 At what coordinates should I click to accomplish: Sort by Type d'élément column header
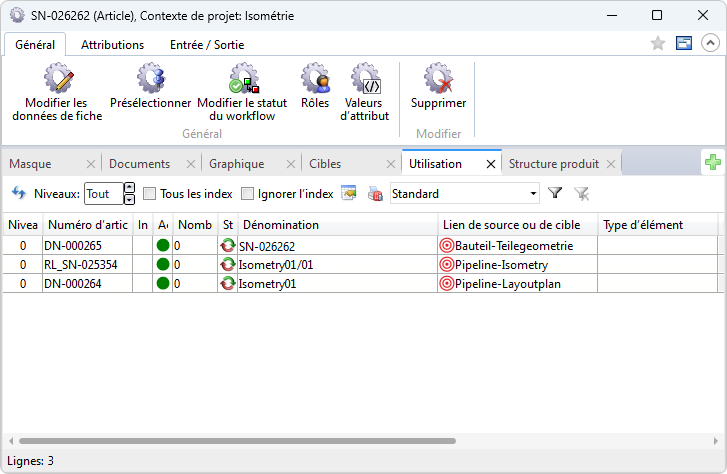(x=658, y=225)
